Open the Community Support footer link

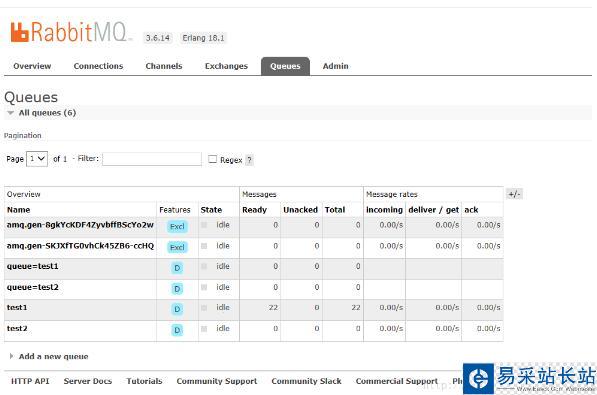pyautogui.click(x=217, y=381)
